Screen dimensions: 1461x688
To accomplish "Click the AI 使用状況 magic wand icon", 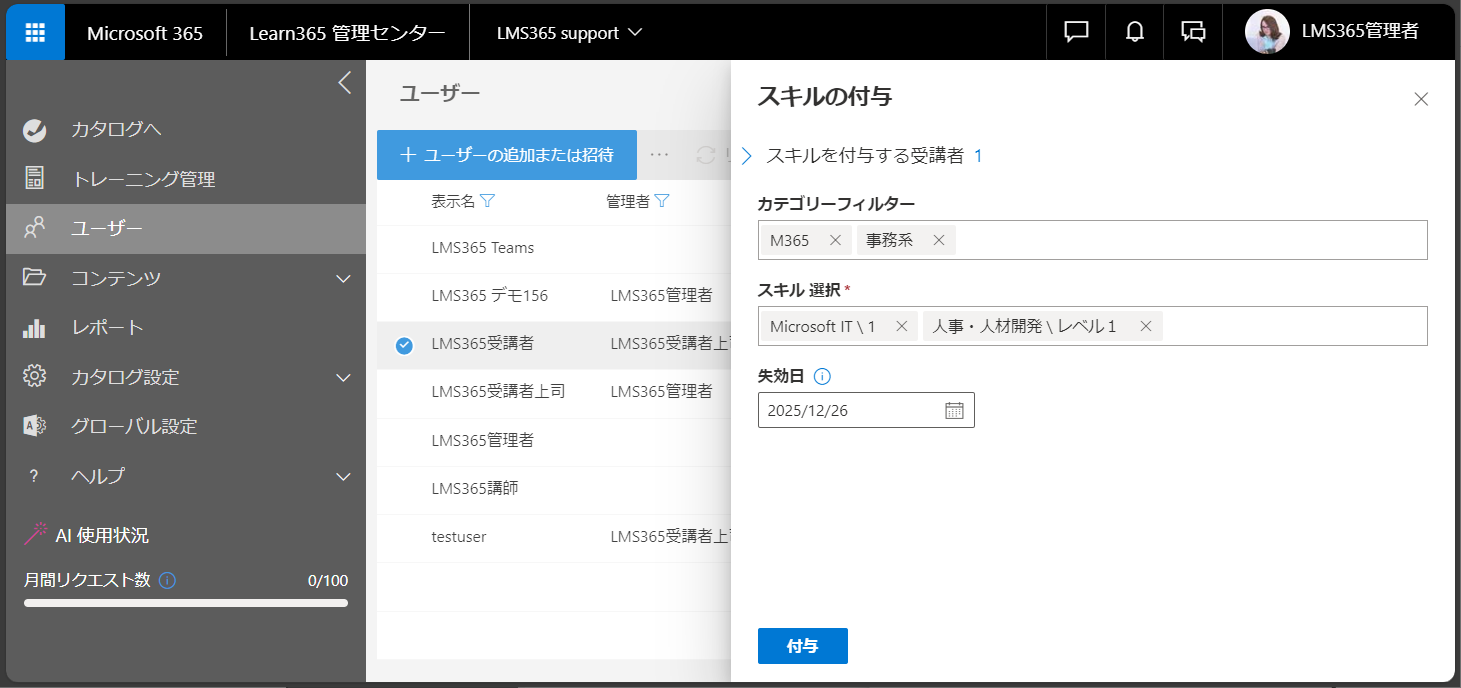I will tap(36, 534).
